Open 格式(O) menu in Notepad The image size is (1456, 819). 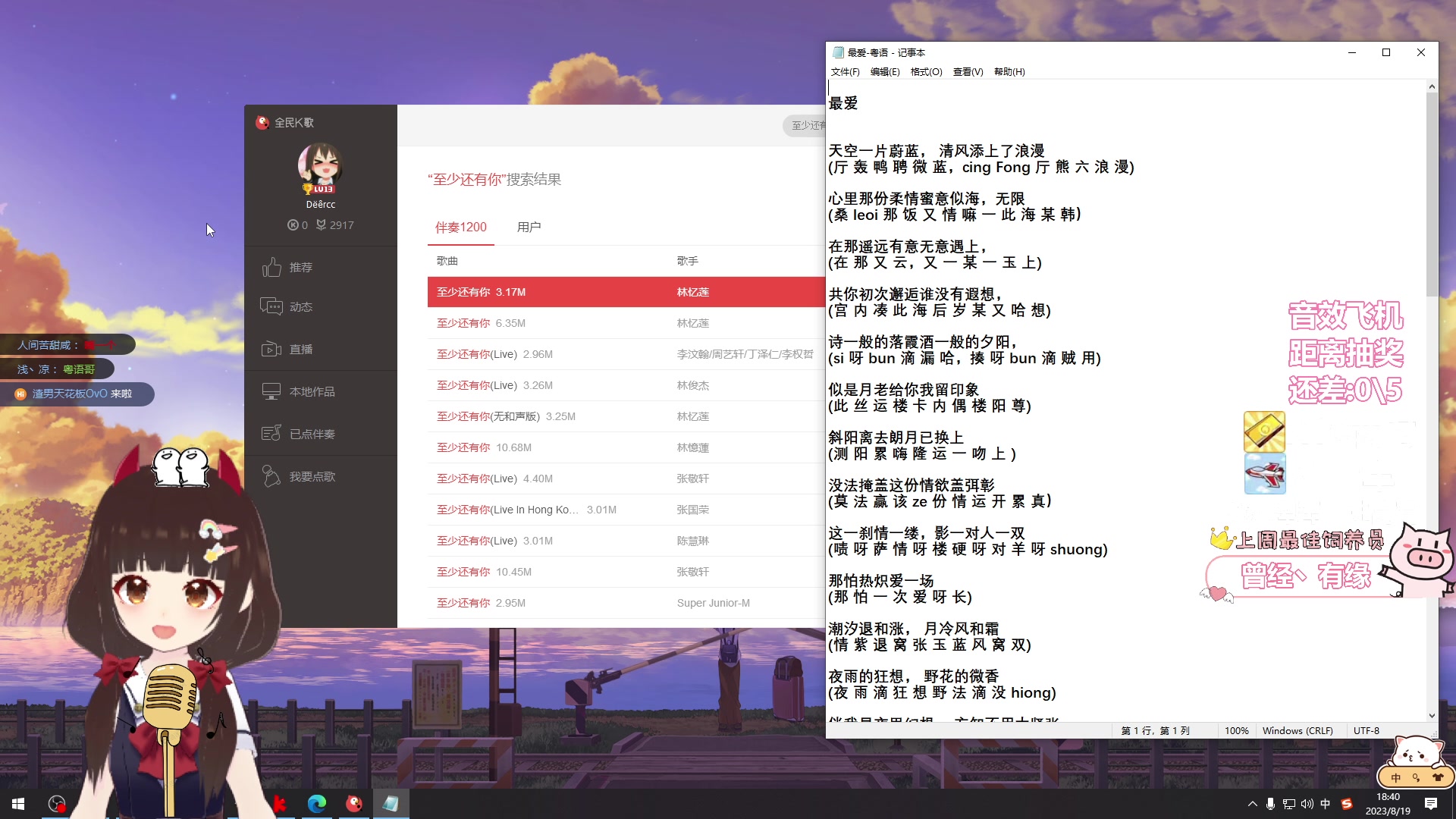click(x=926, y=72)
